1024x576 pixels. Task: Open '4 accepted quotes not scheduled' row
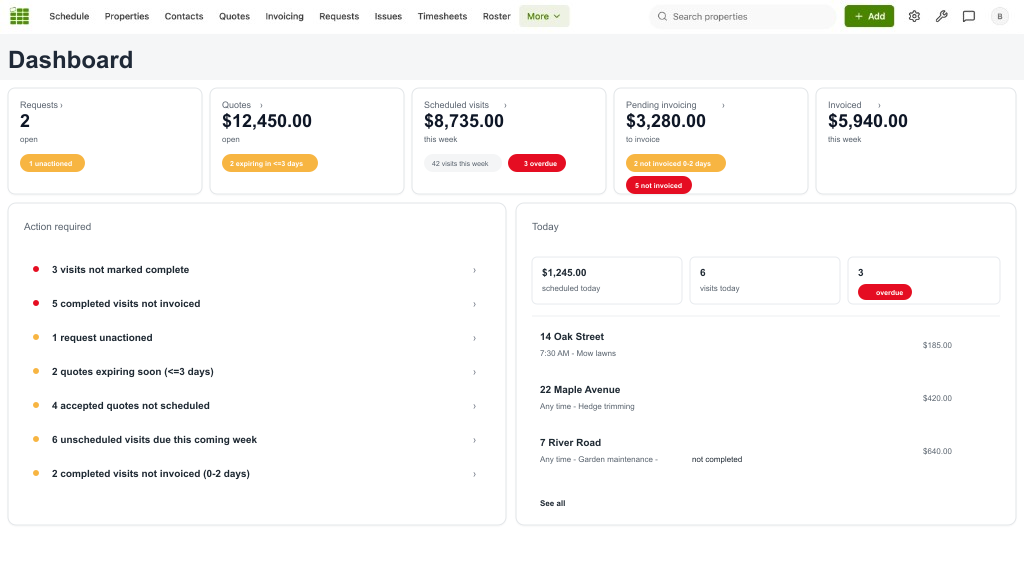pos(257,406)
